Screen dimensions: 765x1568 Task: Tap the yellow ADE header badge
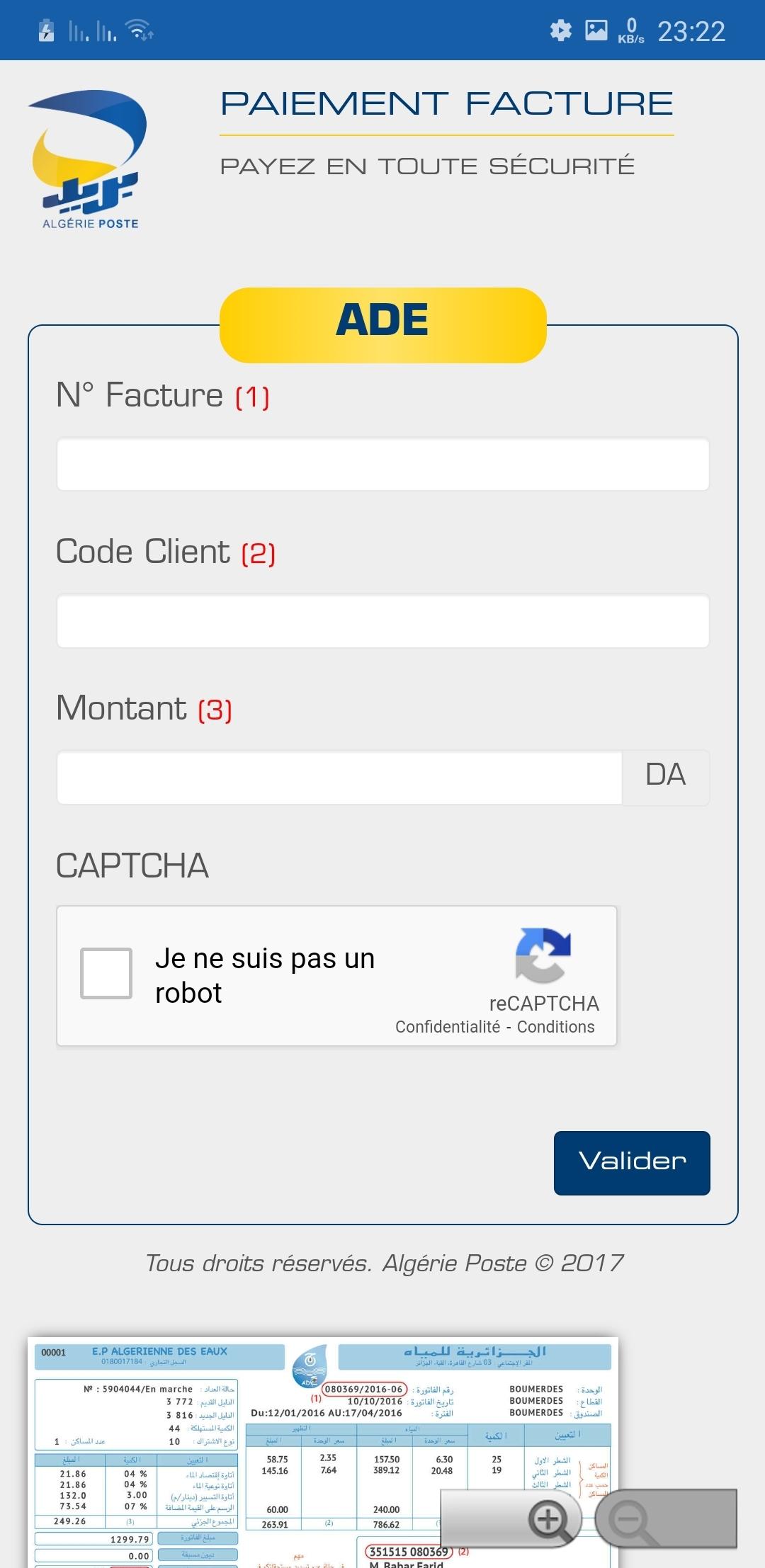(x=382, y=325)
